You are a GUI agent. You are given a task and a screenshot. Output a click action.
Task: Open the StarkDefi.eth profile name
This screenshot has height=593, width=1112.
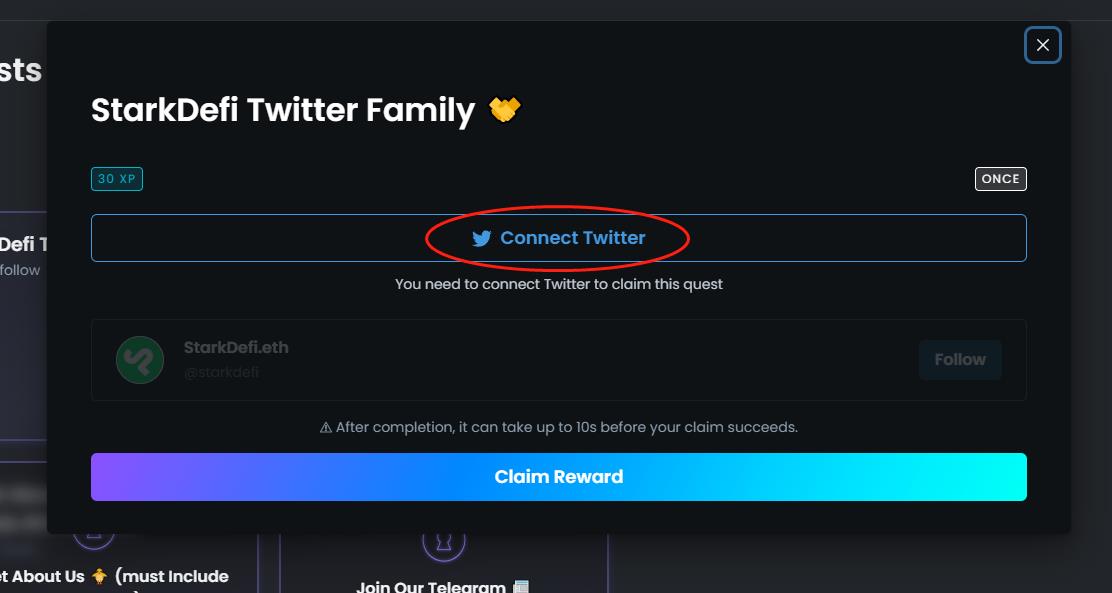[236, 348]
